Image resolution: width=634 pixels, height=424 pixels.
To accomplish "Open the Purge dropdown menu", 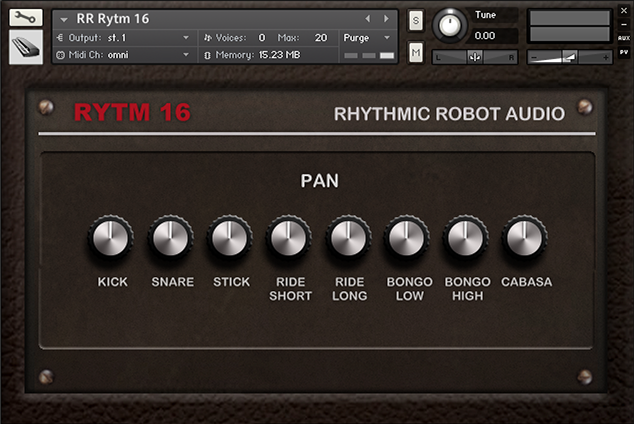I will [366, 38].
